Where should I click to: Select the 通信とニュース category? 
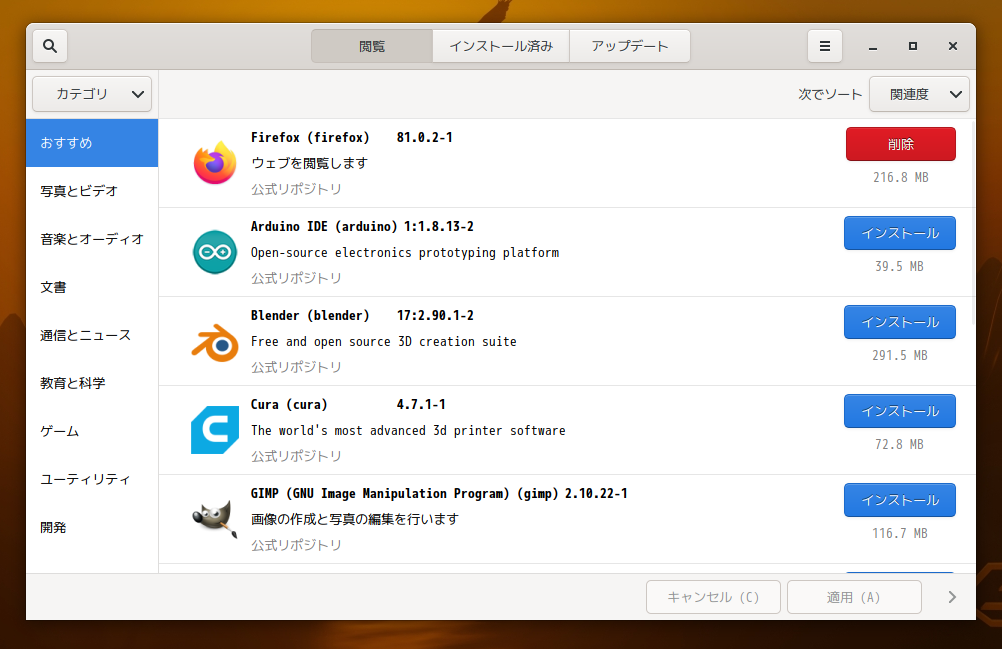coord(92,335)
